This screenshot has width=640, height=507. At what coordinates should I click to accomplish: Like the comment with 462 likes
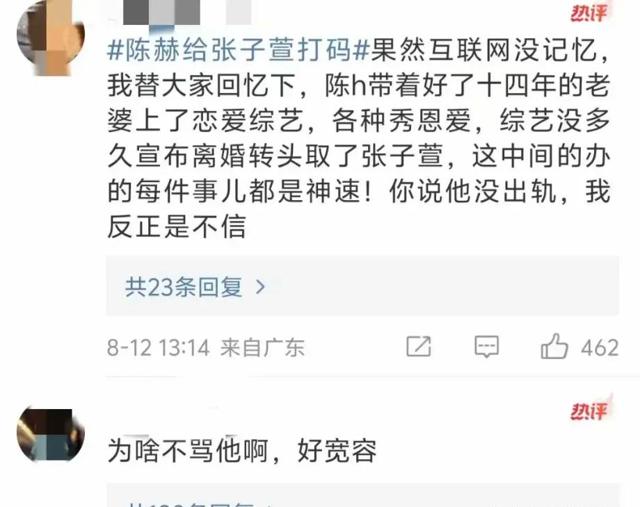coord(554,347)
